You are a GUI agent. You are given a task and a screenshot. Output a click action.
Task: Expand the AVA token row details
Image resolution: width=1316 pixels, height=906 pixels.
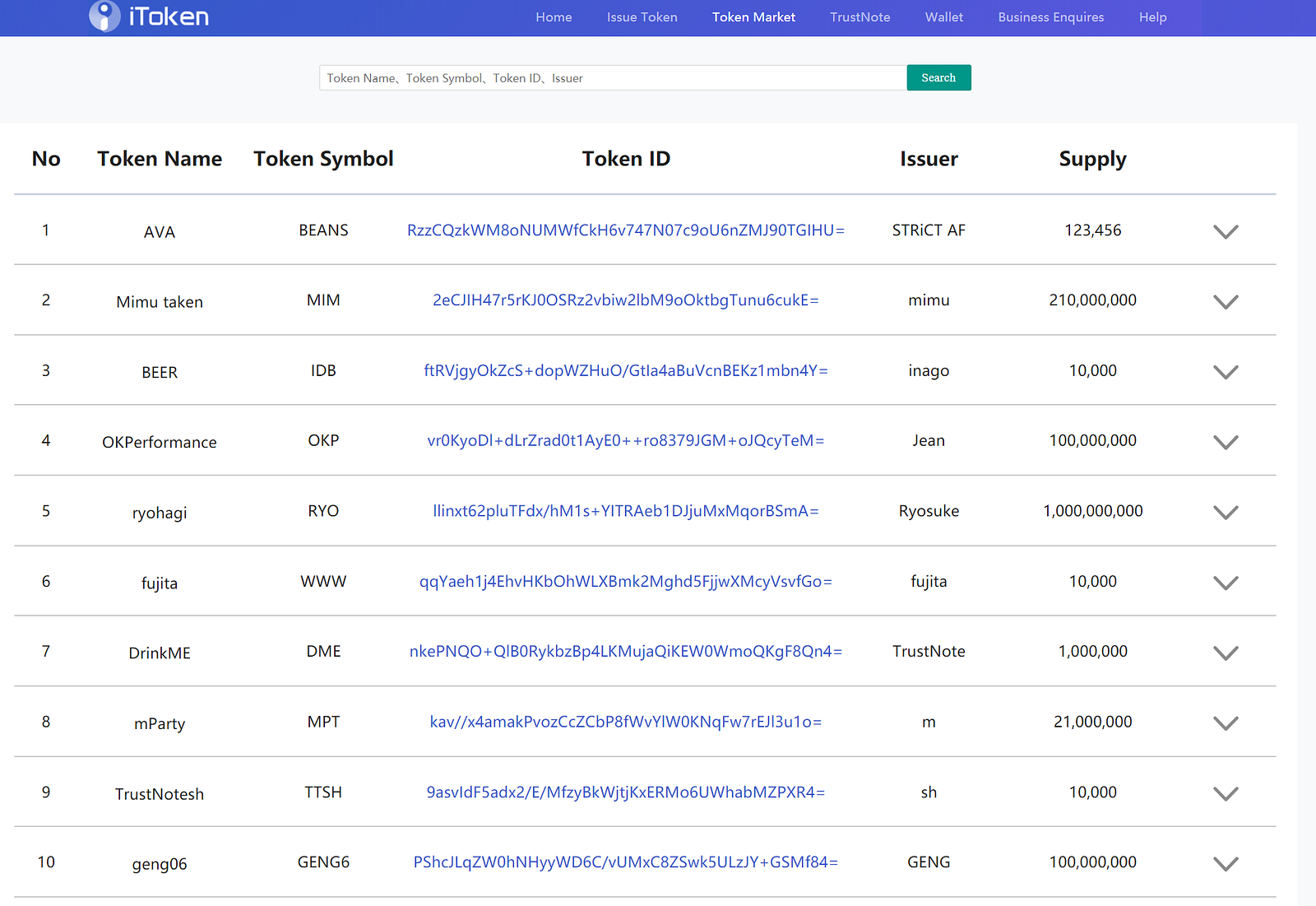point(1226,232)
